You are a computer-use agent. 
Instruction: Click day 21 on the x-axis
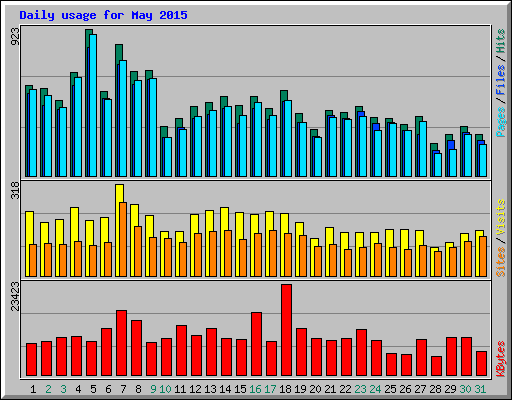tap(330, 389)
